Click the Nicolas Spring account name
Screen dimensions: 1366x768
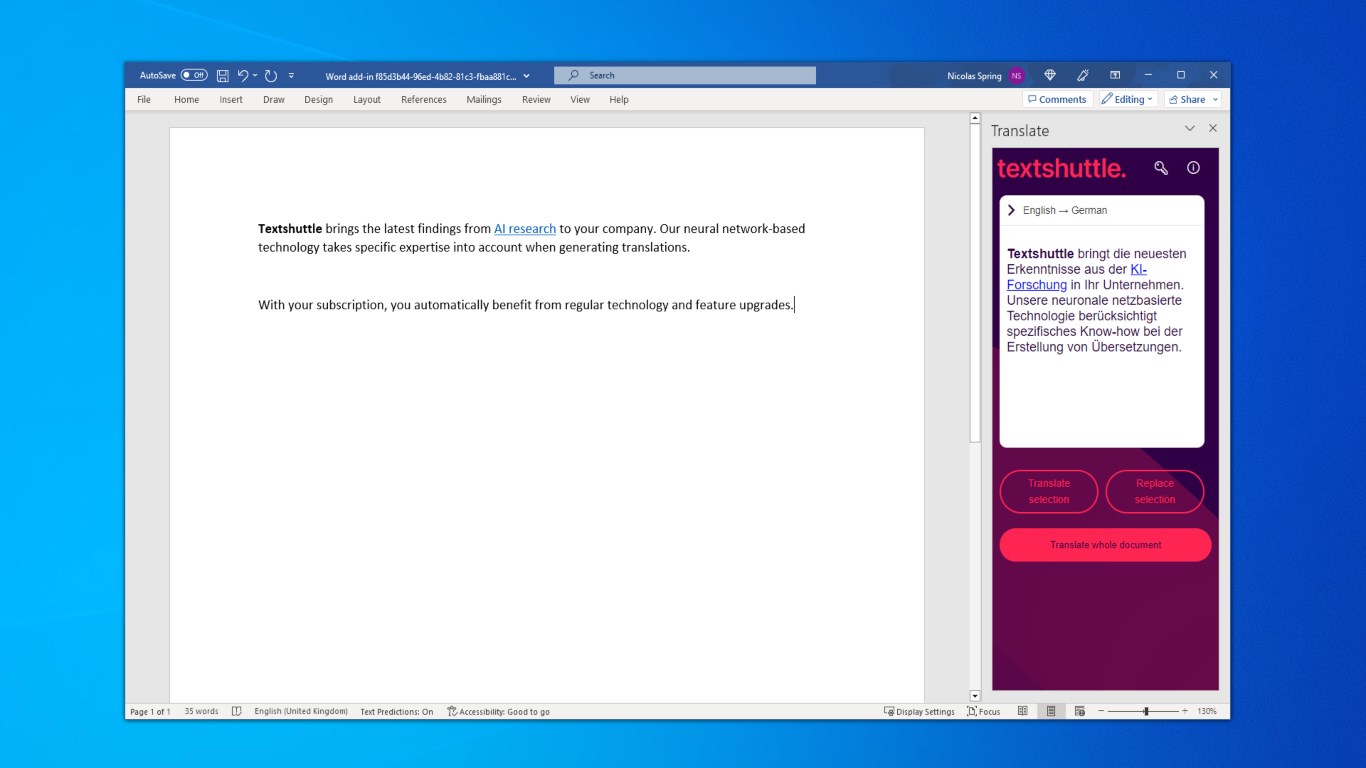point(974,75)
